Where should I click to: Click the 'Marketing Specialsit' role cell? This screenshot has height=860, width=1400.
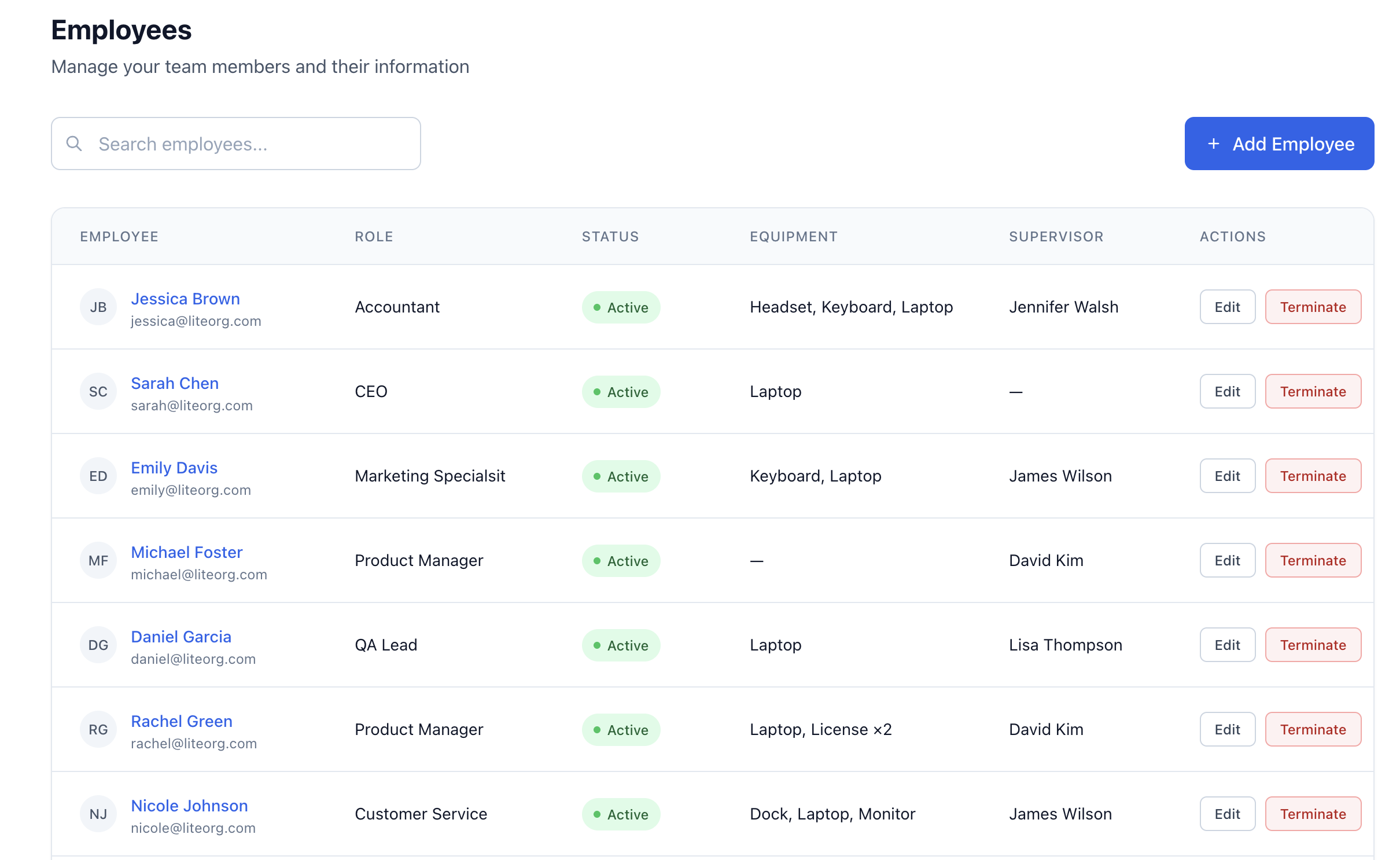coord(430,476)
